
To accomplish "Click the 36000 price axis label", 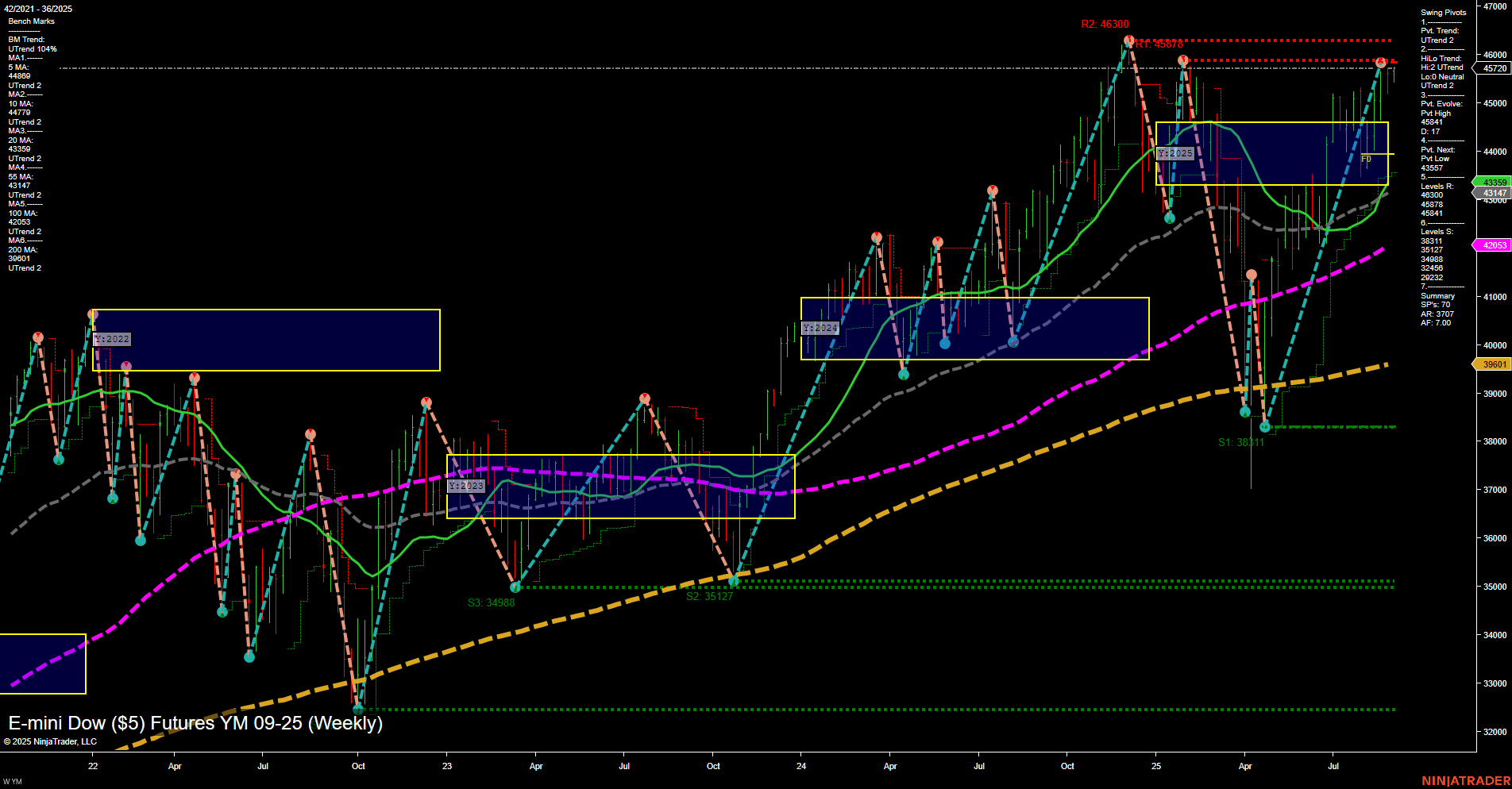I will (x=1494, y=538).
